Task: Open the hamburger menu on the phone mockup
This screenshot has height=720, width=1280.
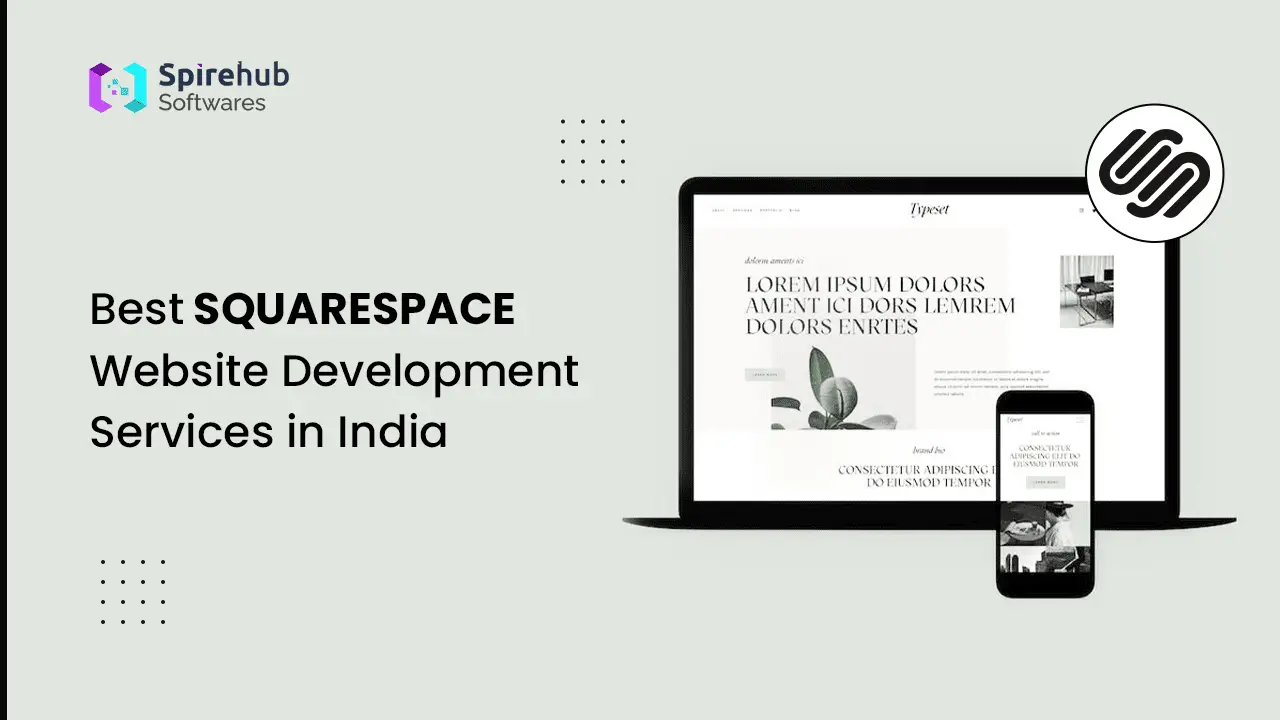Action: point(1080,420)
